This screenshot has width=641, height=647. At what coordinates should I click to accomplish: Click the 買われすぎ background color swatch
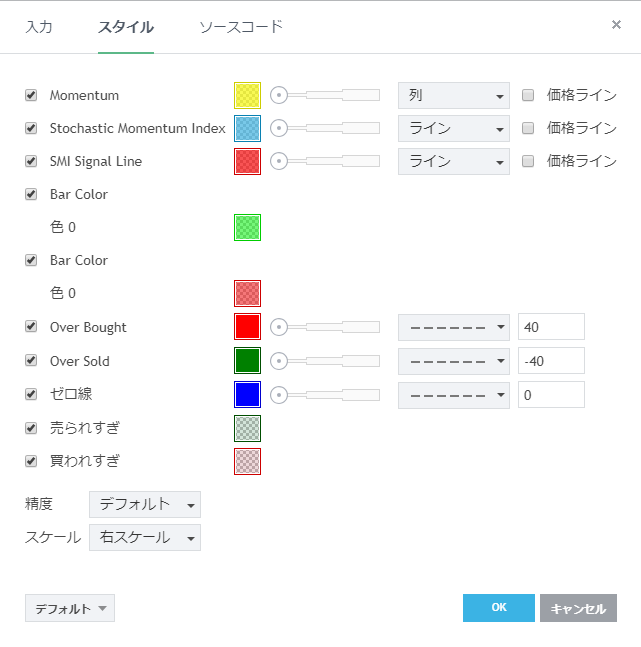pyautogui.click(x=247, y=461)
